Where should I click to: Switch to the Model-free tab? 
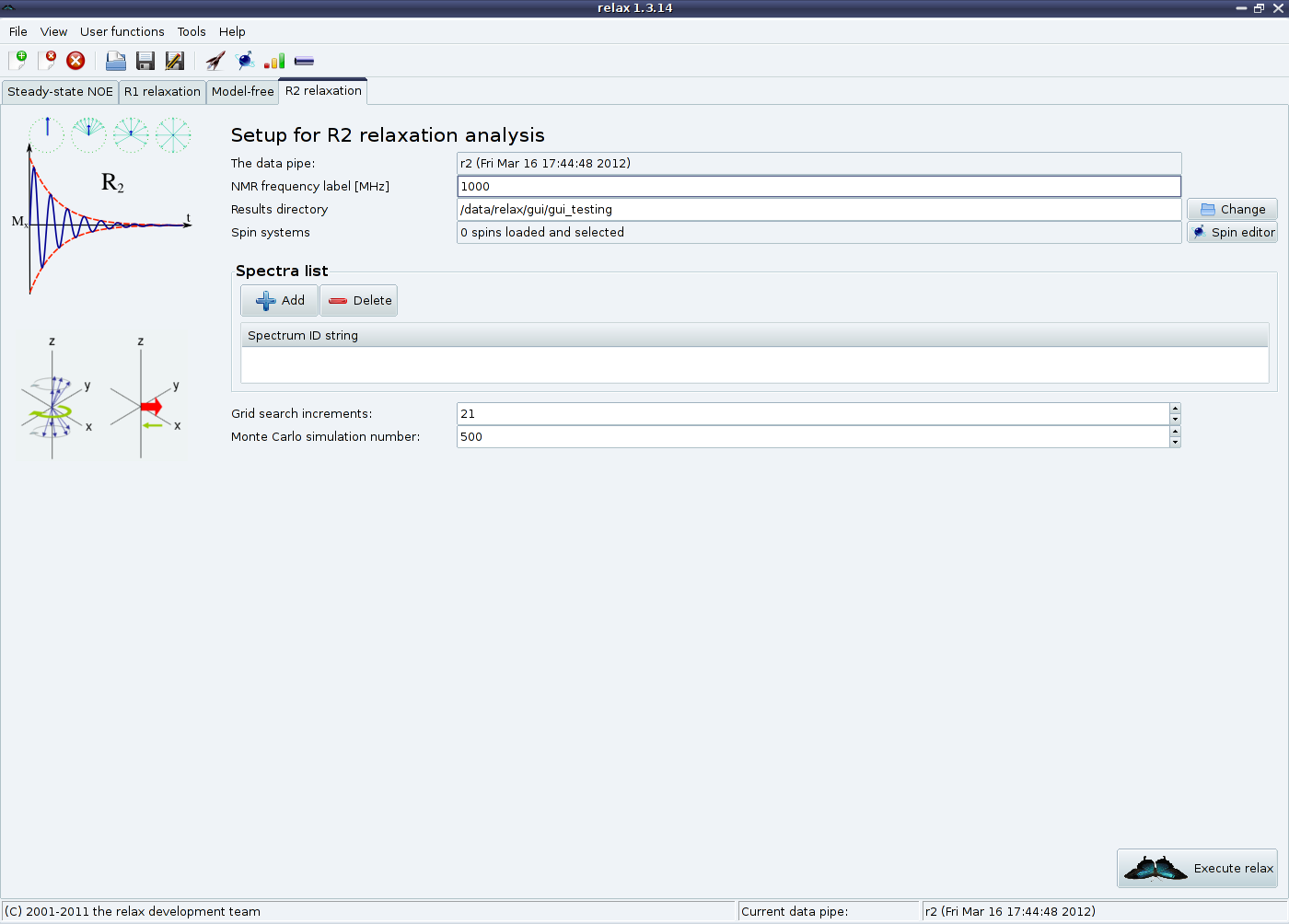pos(242,92)
